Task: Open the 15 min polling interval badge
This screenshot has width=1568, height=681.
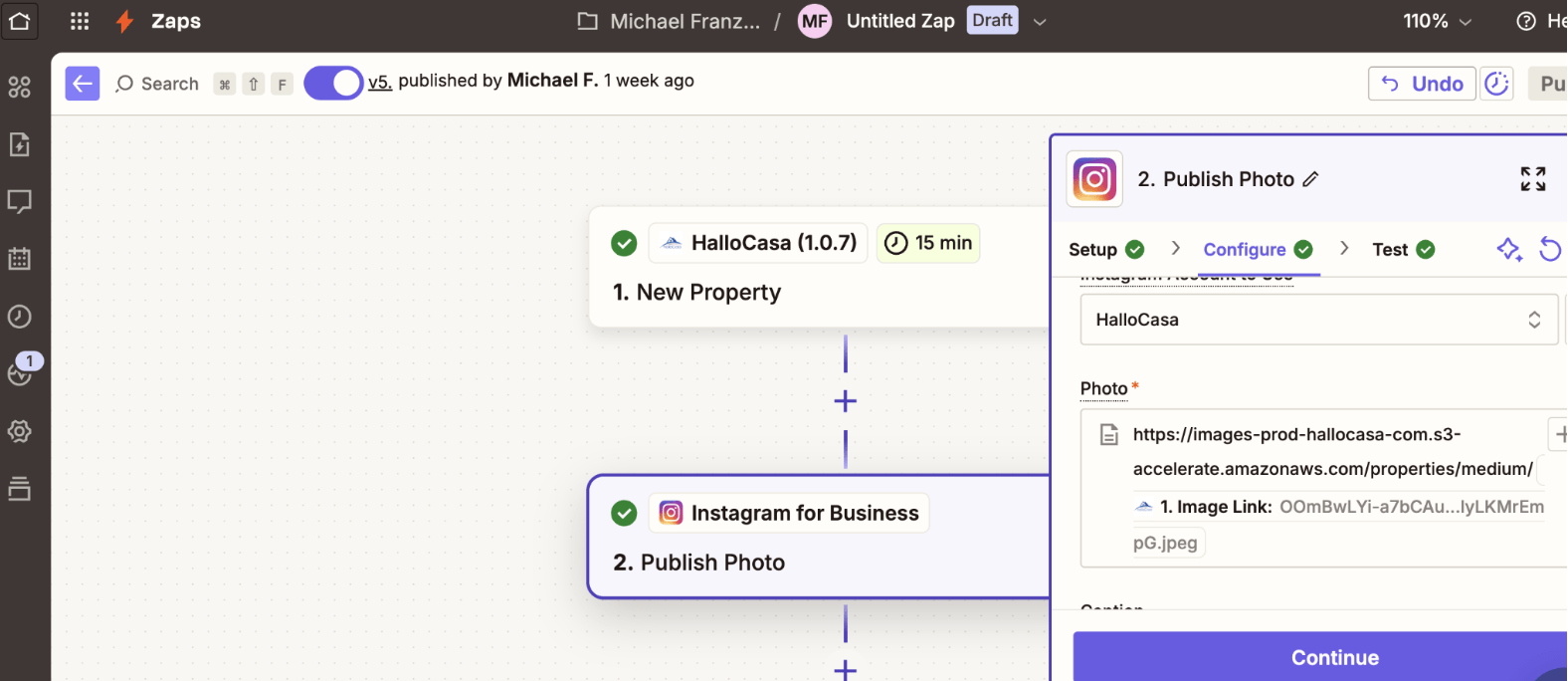Action: [928, 243]
